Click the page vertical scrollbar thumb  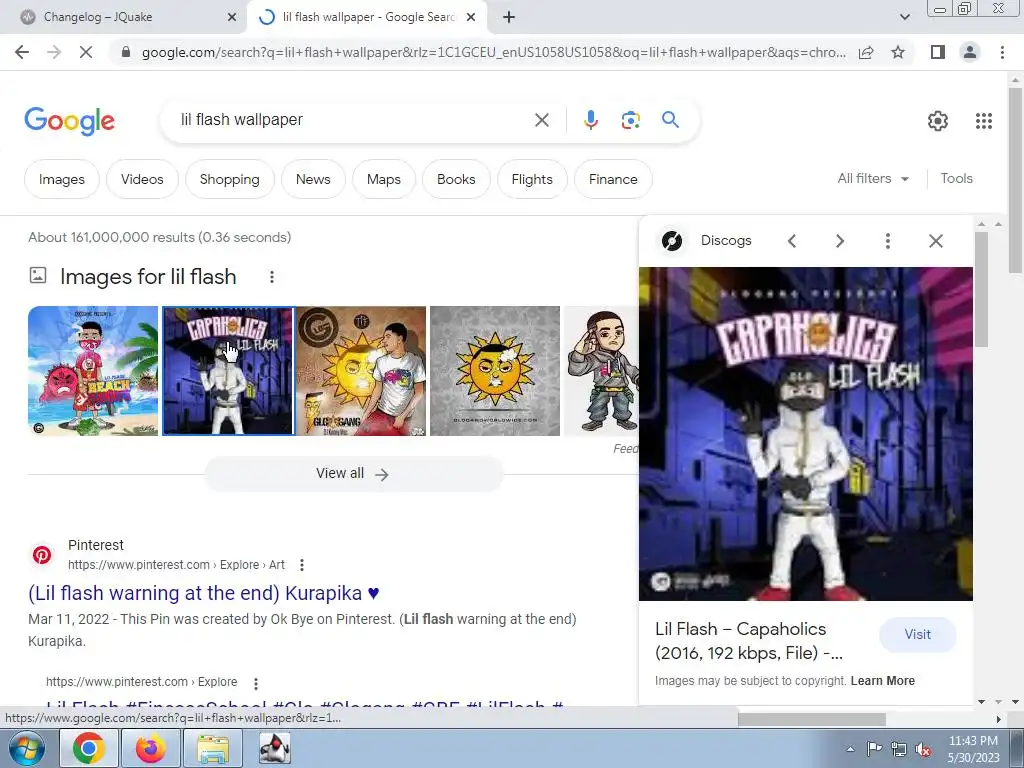1015,181
